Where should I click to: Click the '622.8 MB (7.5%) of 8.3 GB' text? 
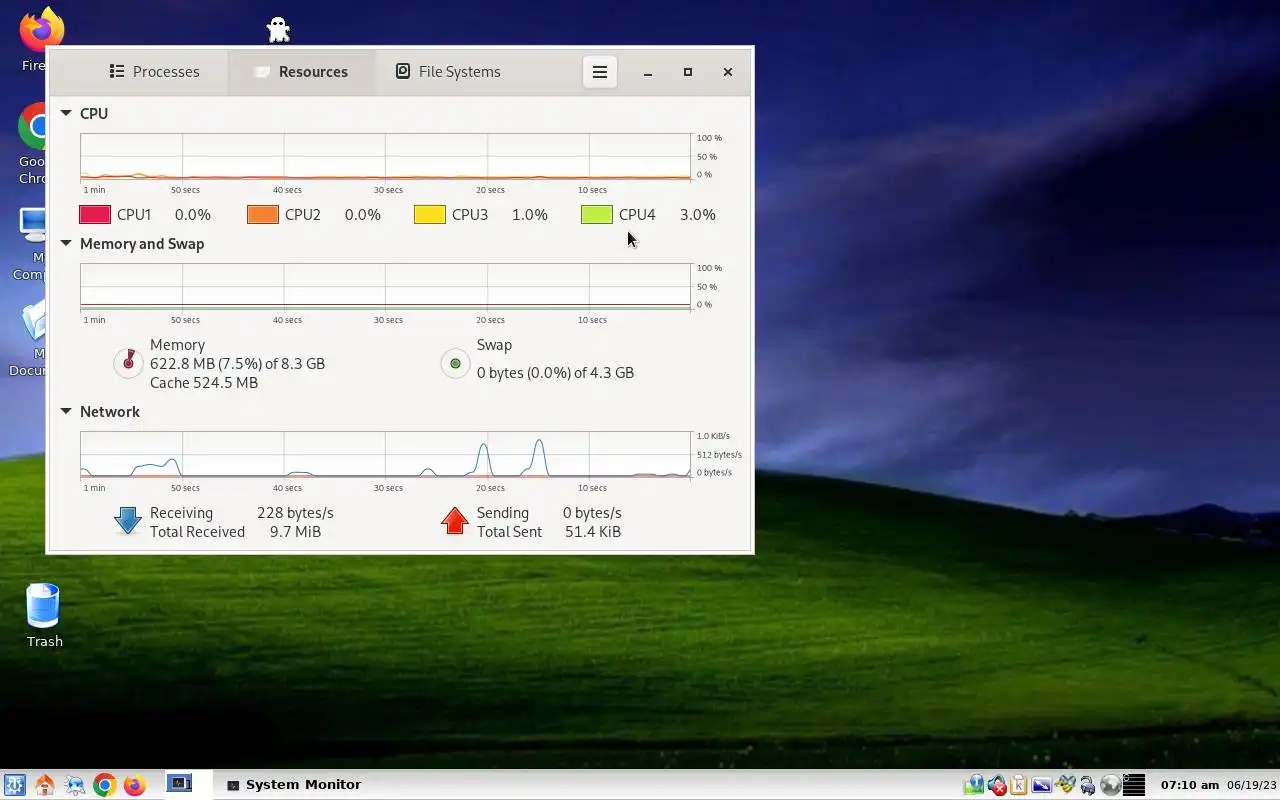point(237,364)
